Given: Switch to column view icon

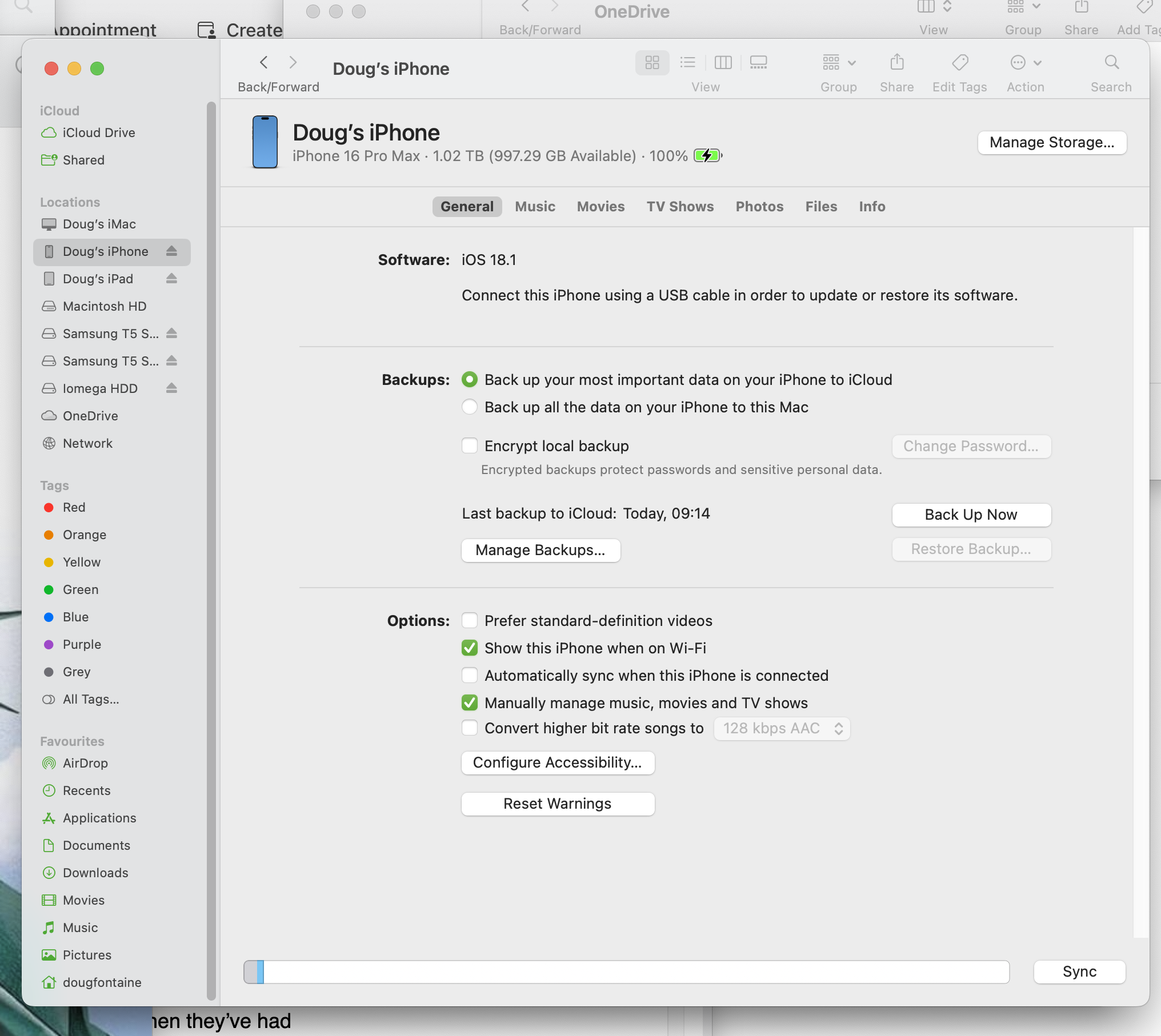Looking at the screenshot, I should point(723,62).
